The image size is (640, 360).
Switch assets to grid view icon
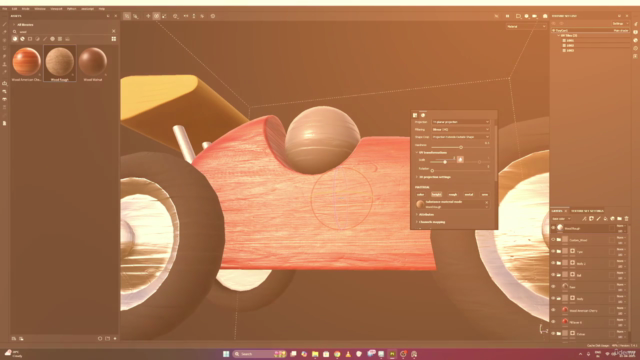pyautogui.click(x=113, y=39)
